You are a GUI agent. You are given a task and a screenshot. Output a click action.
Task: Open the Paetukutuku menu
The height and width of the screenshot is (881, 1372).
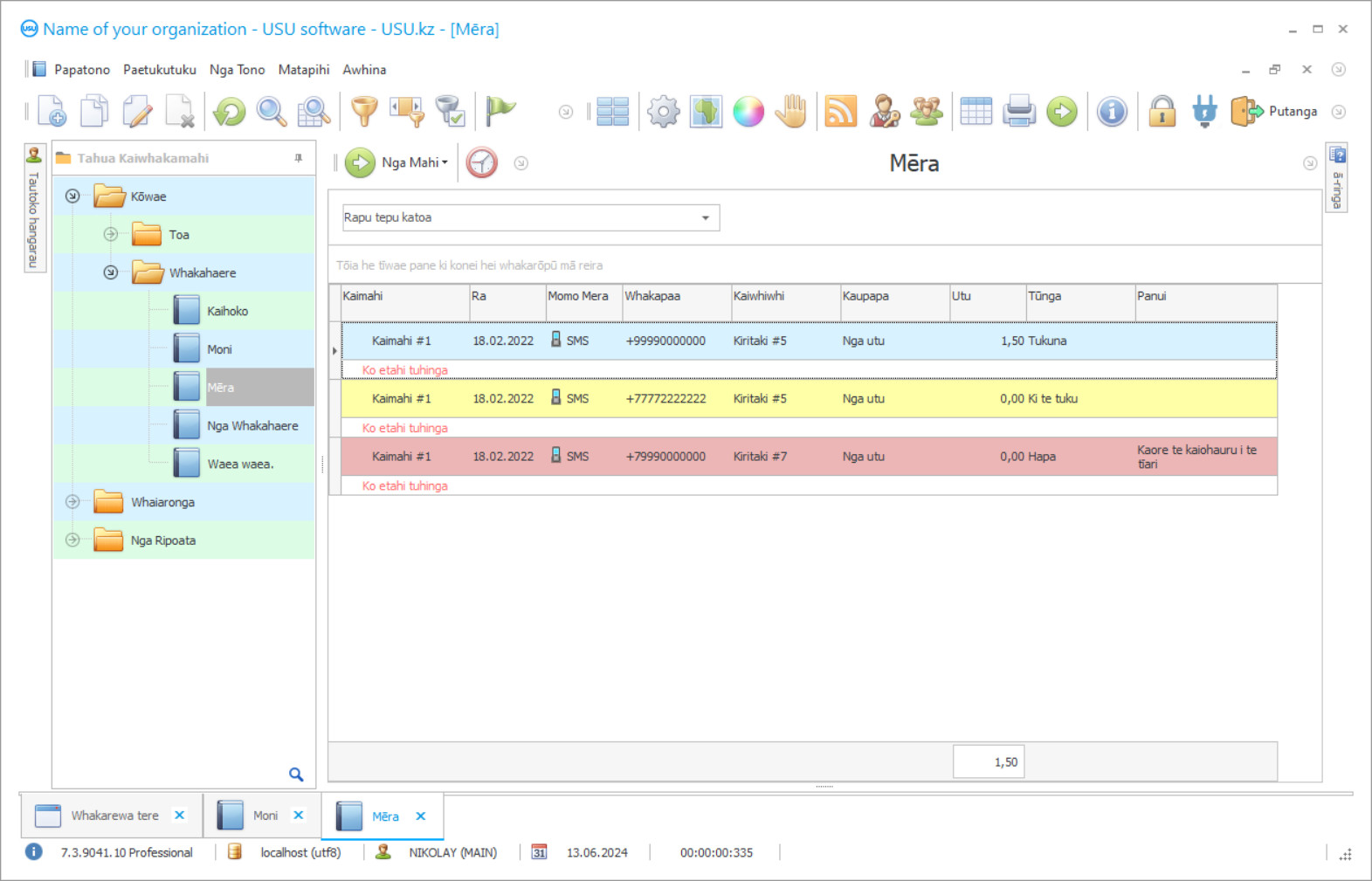pos(160,70)
